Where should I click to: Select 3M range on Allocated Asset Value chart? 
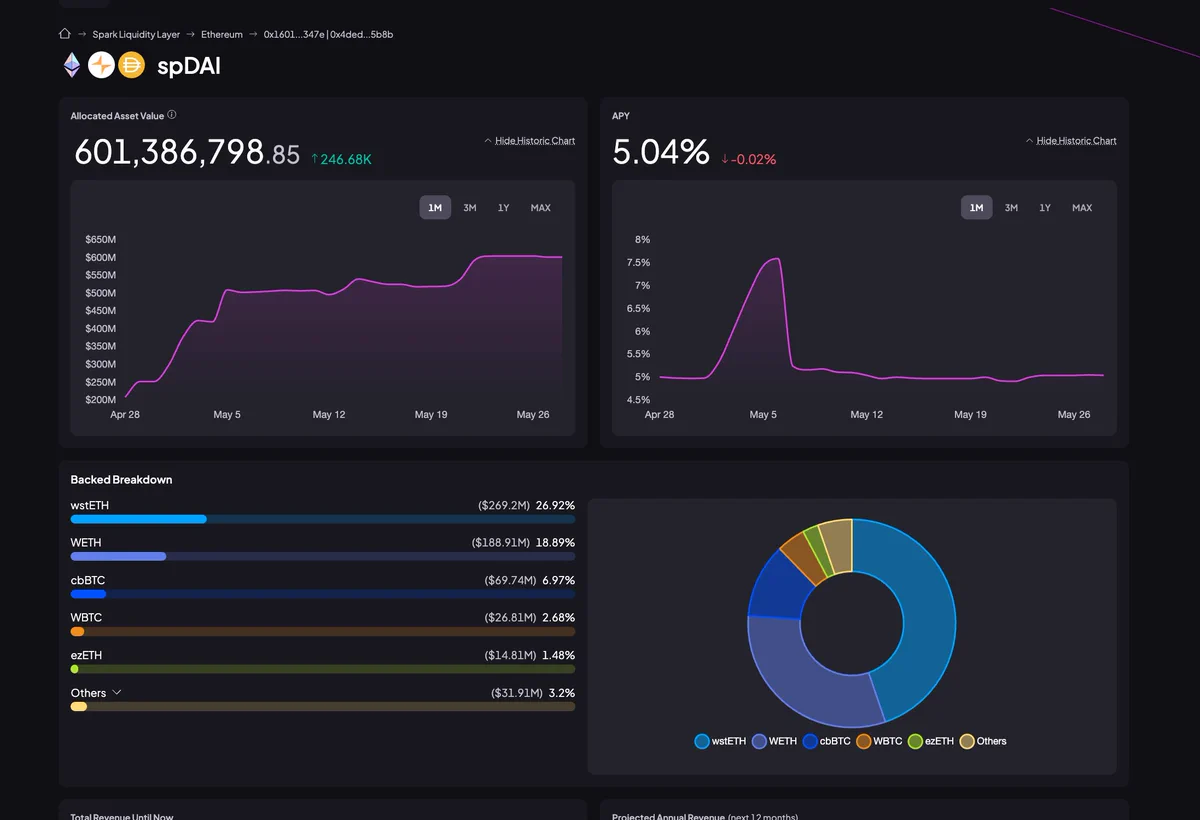click(470, 208)
